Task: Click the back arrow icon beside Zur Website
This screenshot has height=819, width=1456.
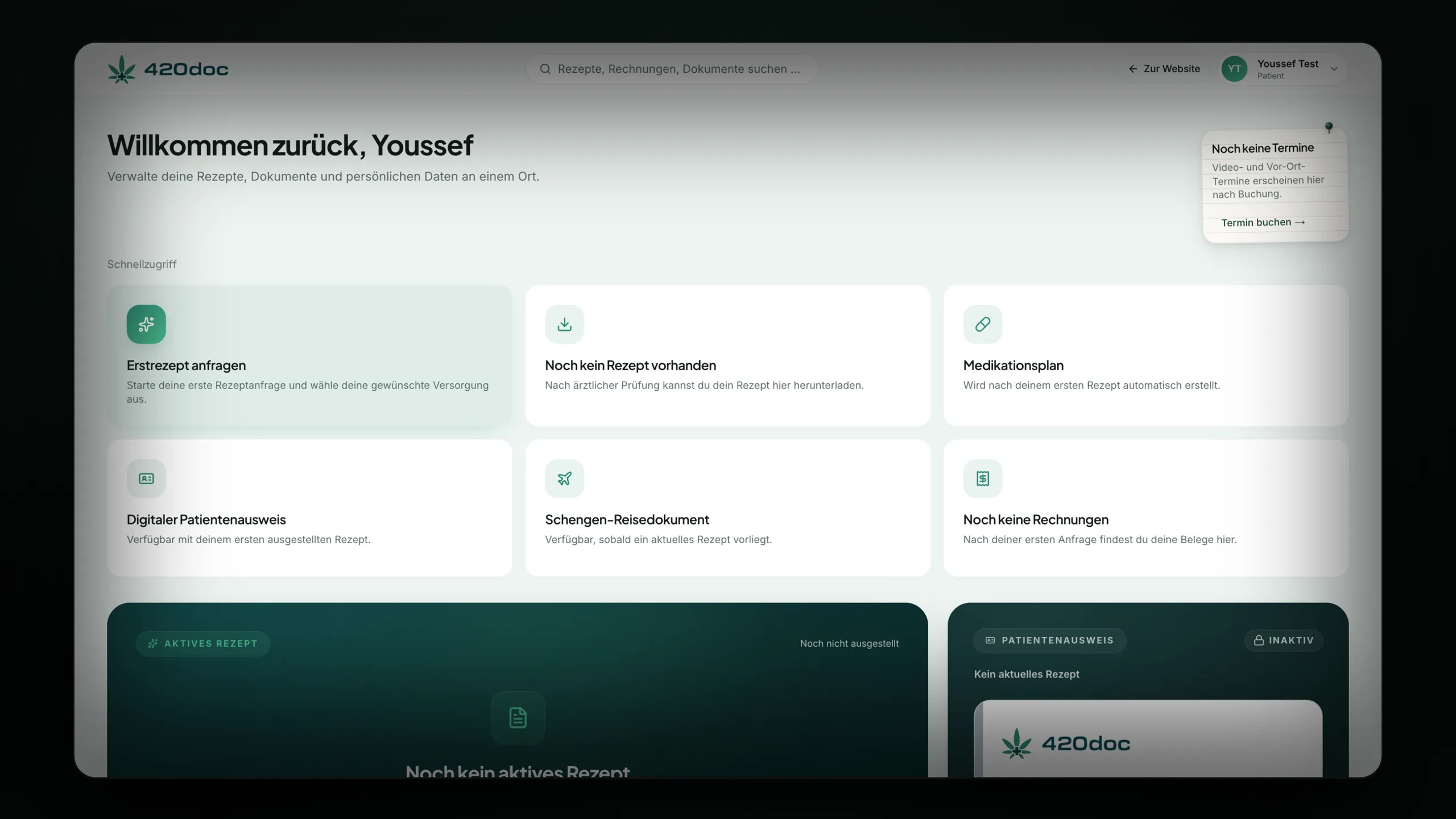Action: pyautogui.click(x=1133, y=69)
